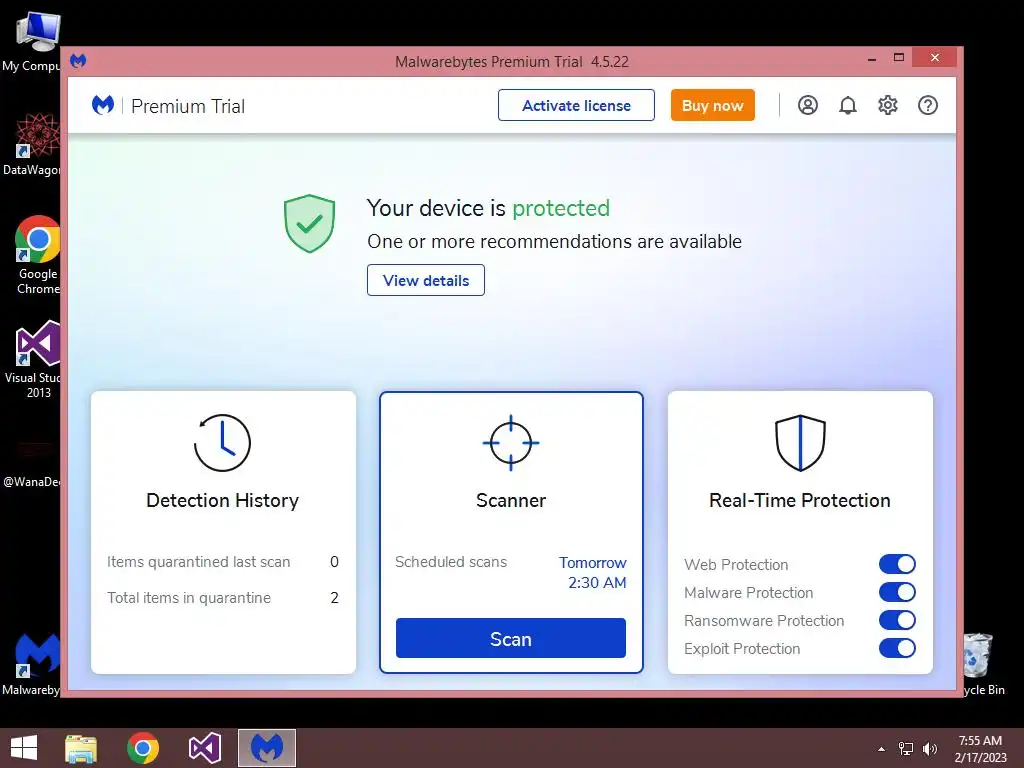This screenshot has height=768, width=1024.
Task: Toggle Web Protection off
Action: (897, 564)
